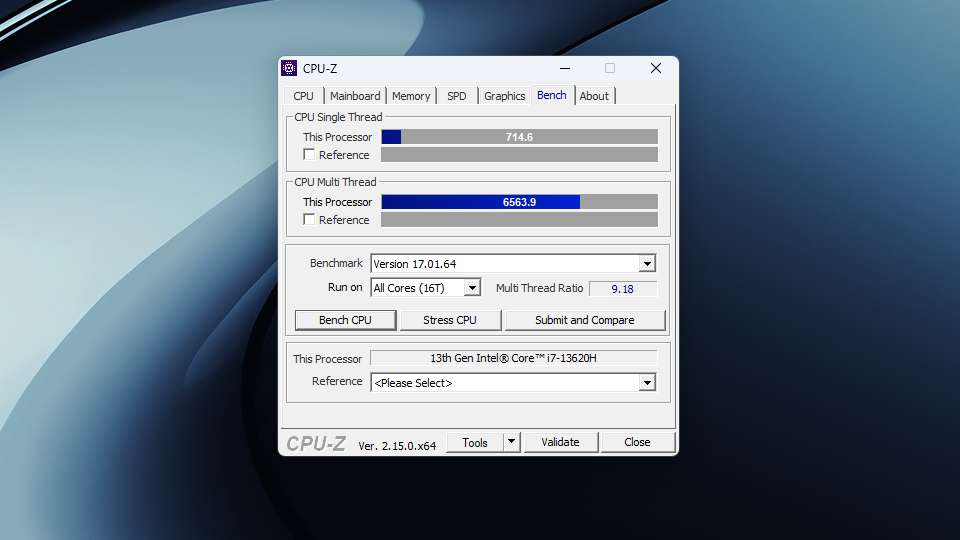Open the CPU tab

coord(303,96)
